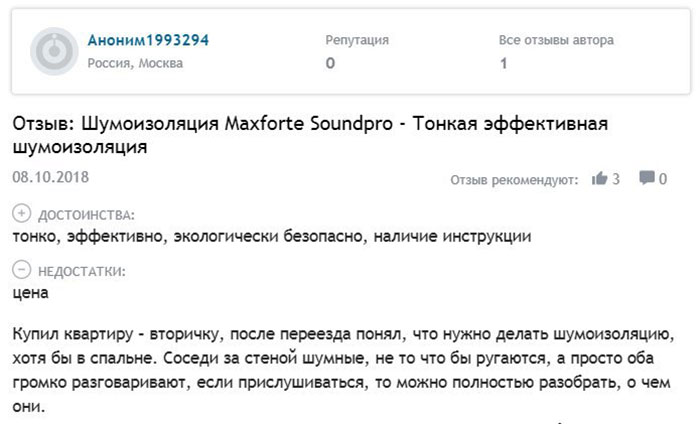Click the comment count 0
Screen dimensions: 700x424
click(663, 179)
